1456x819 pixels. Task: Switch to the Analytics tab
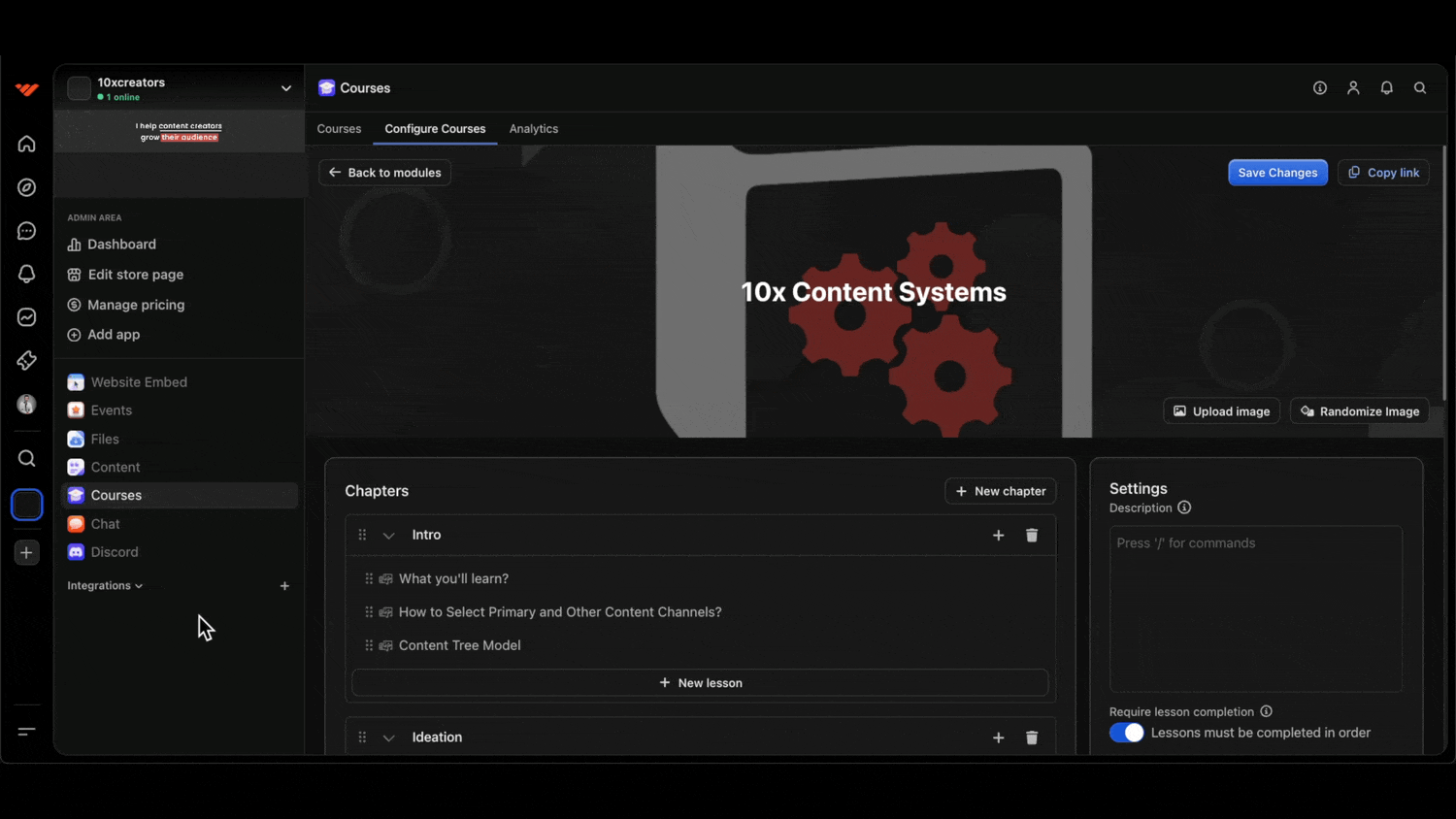[534, 129]
